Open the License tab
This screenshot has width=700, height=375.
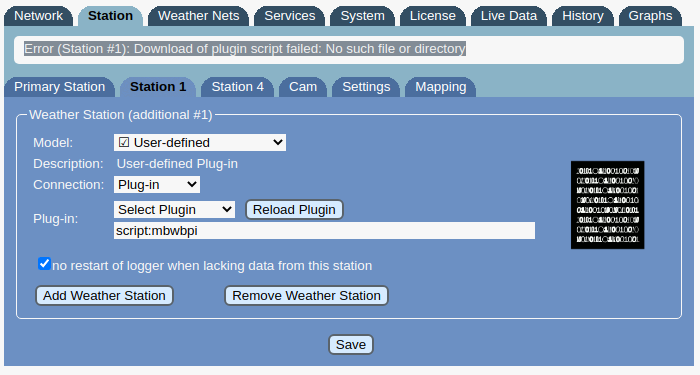click(433, 16)
